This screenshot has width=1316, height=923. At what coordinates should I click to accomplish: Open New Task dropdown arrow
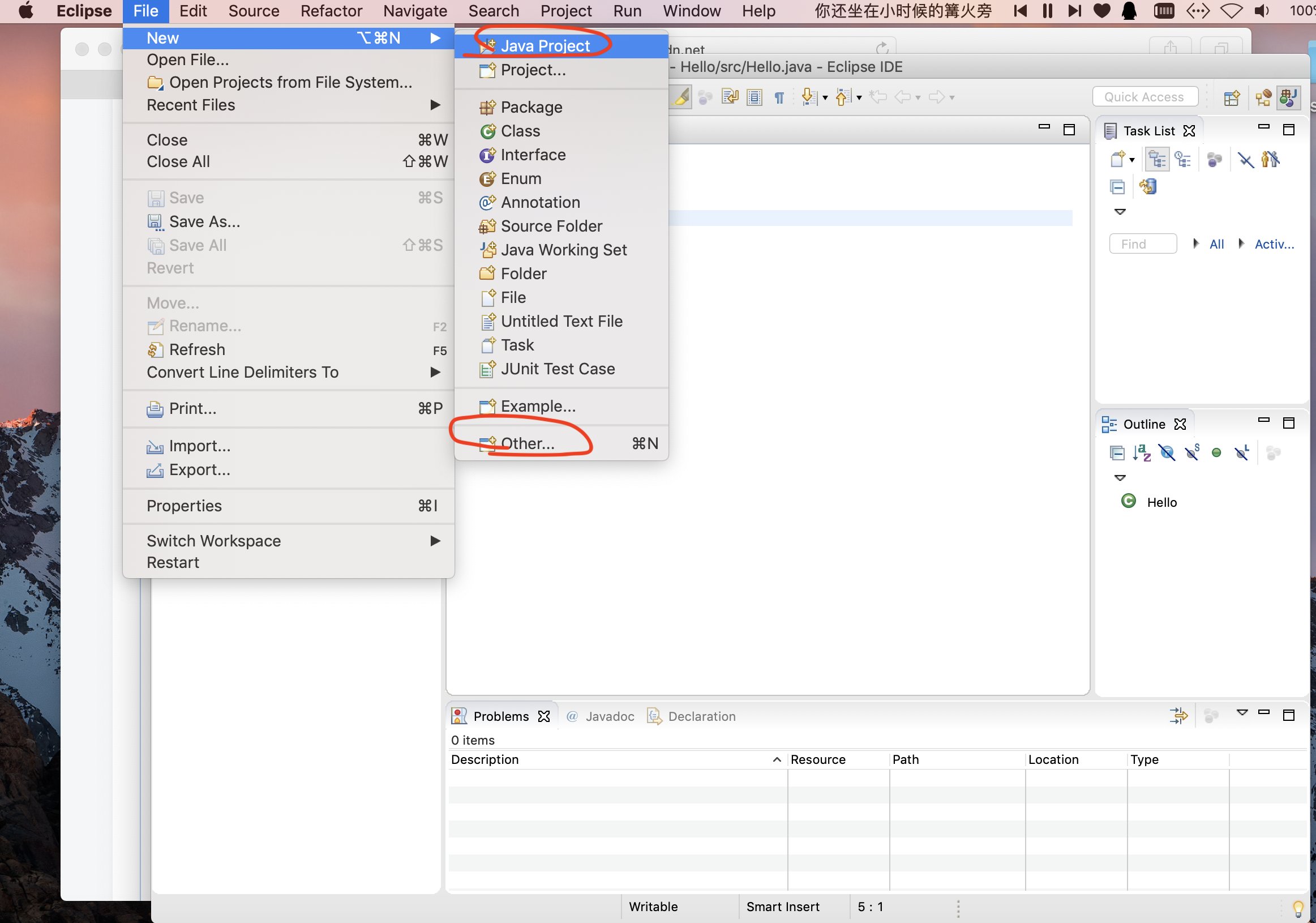point(1131,160)
